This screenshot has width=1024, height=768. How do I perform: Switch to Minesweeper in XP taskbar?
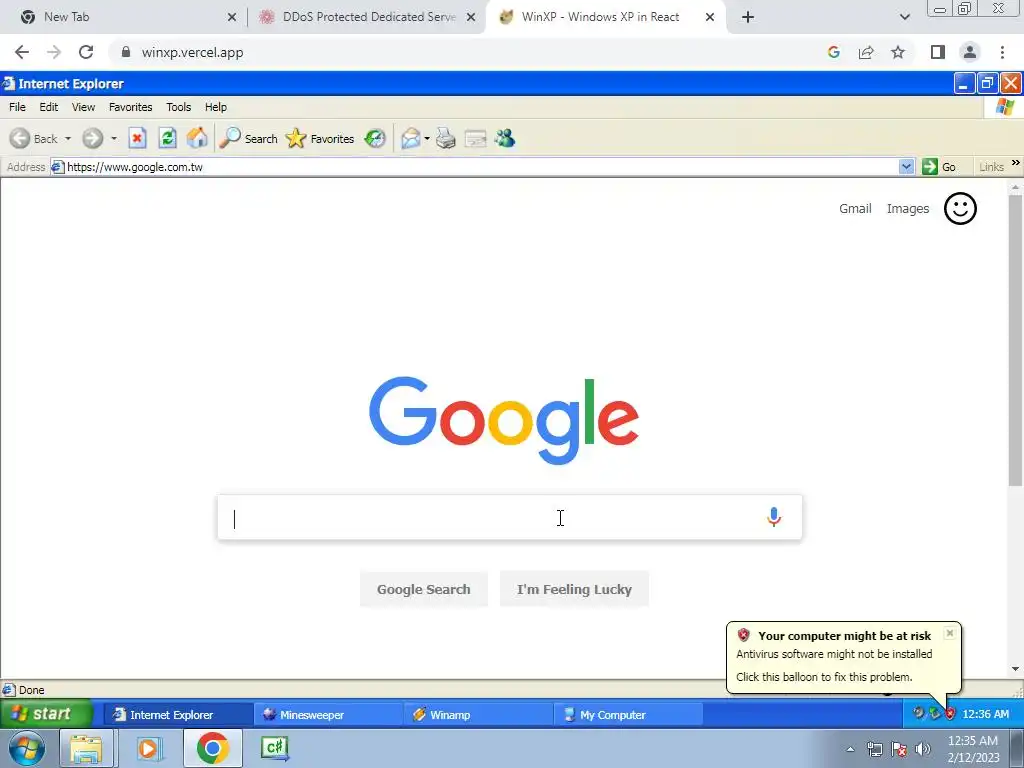pos(328,714)
